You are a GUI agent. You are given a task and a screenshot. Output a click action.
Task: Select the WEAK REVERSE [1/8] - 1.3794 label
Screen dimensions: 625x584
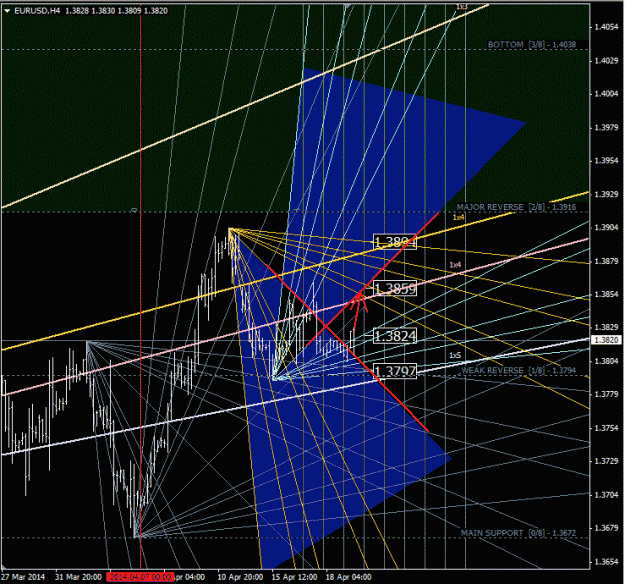[x=519, y=370]
